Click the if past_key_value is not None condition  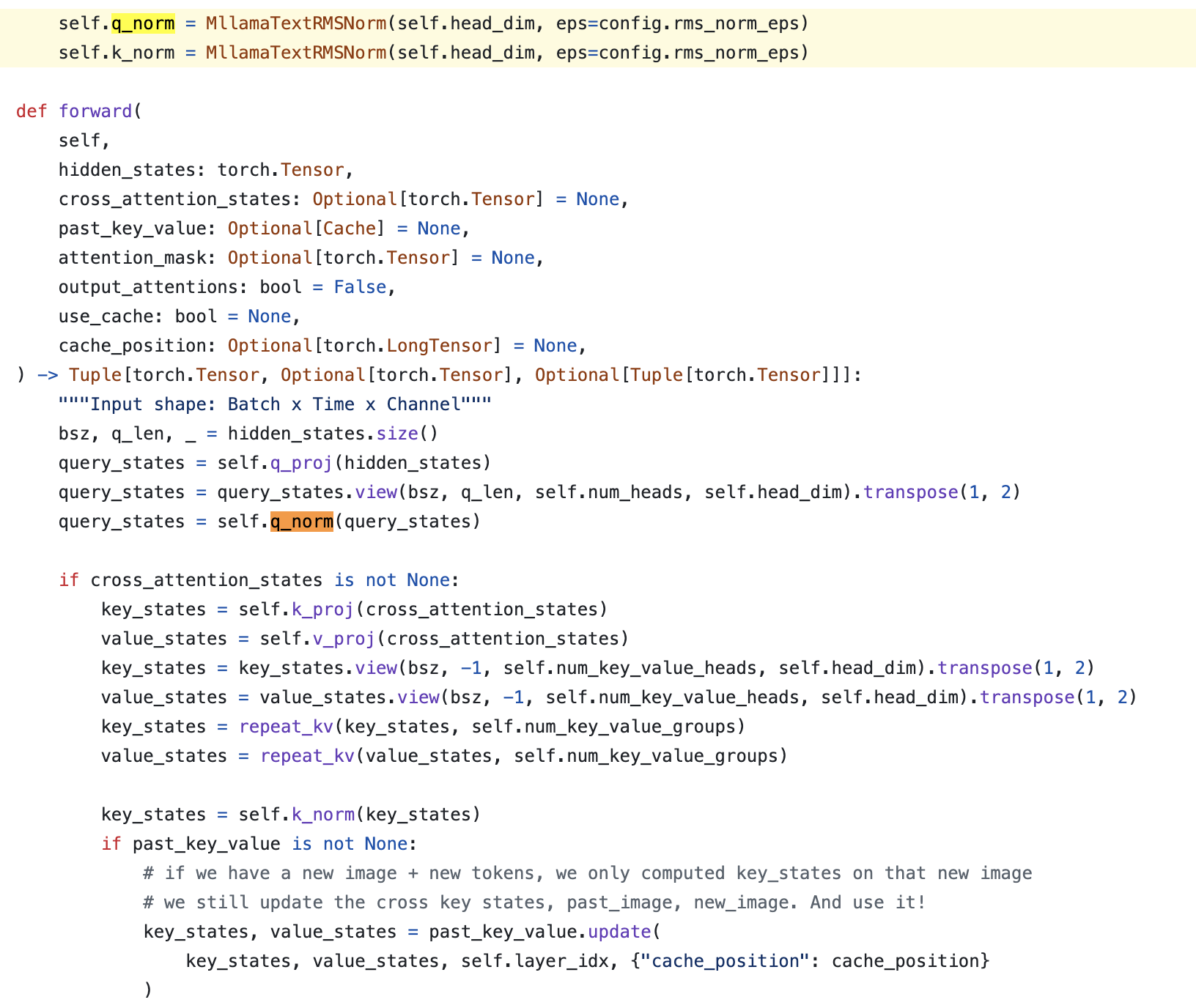coord(259,844)
